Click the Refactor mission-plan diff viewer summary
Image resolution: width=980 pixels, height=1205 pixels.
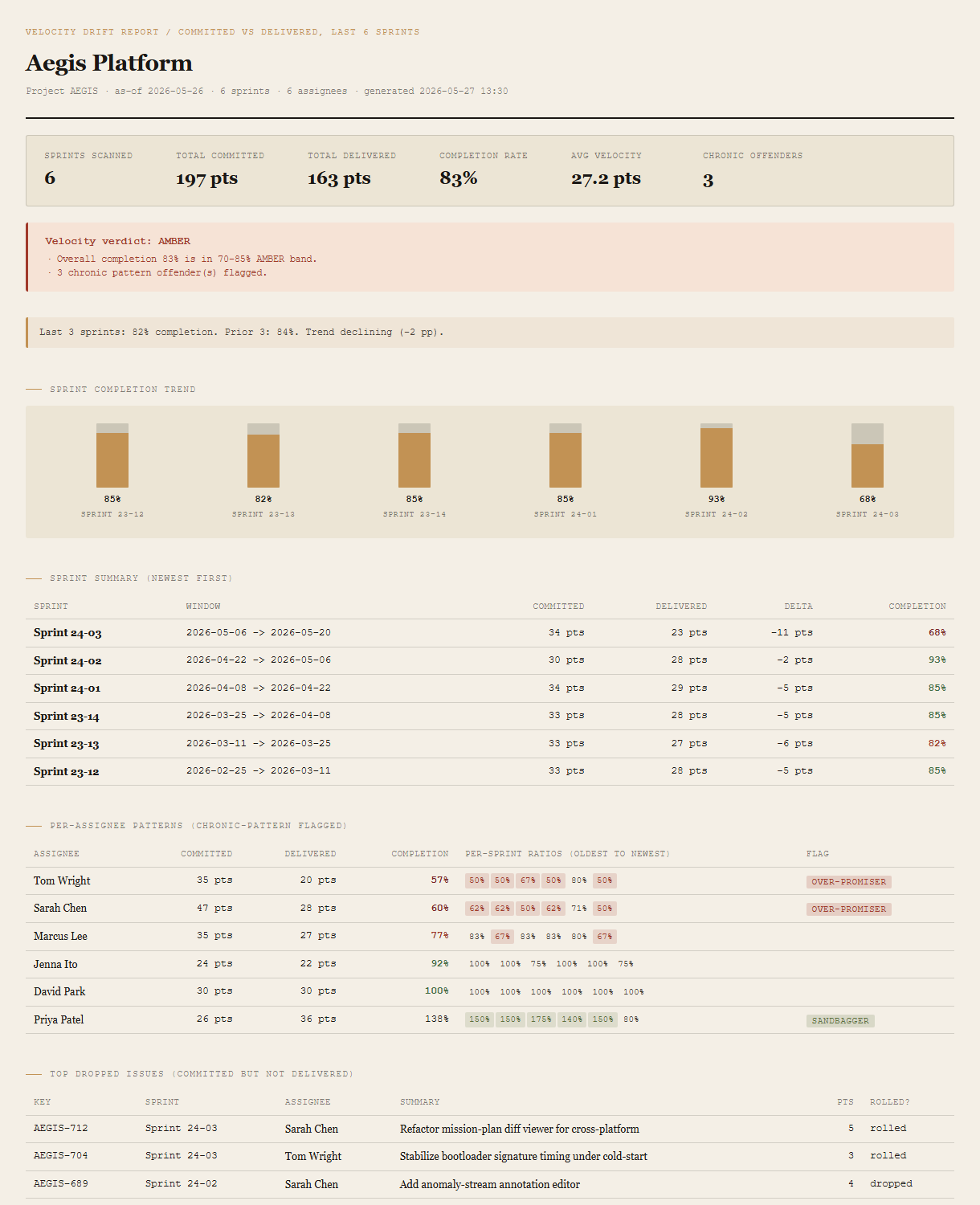coord(520,1129)
